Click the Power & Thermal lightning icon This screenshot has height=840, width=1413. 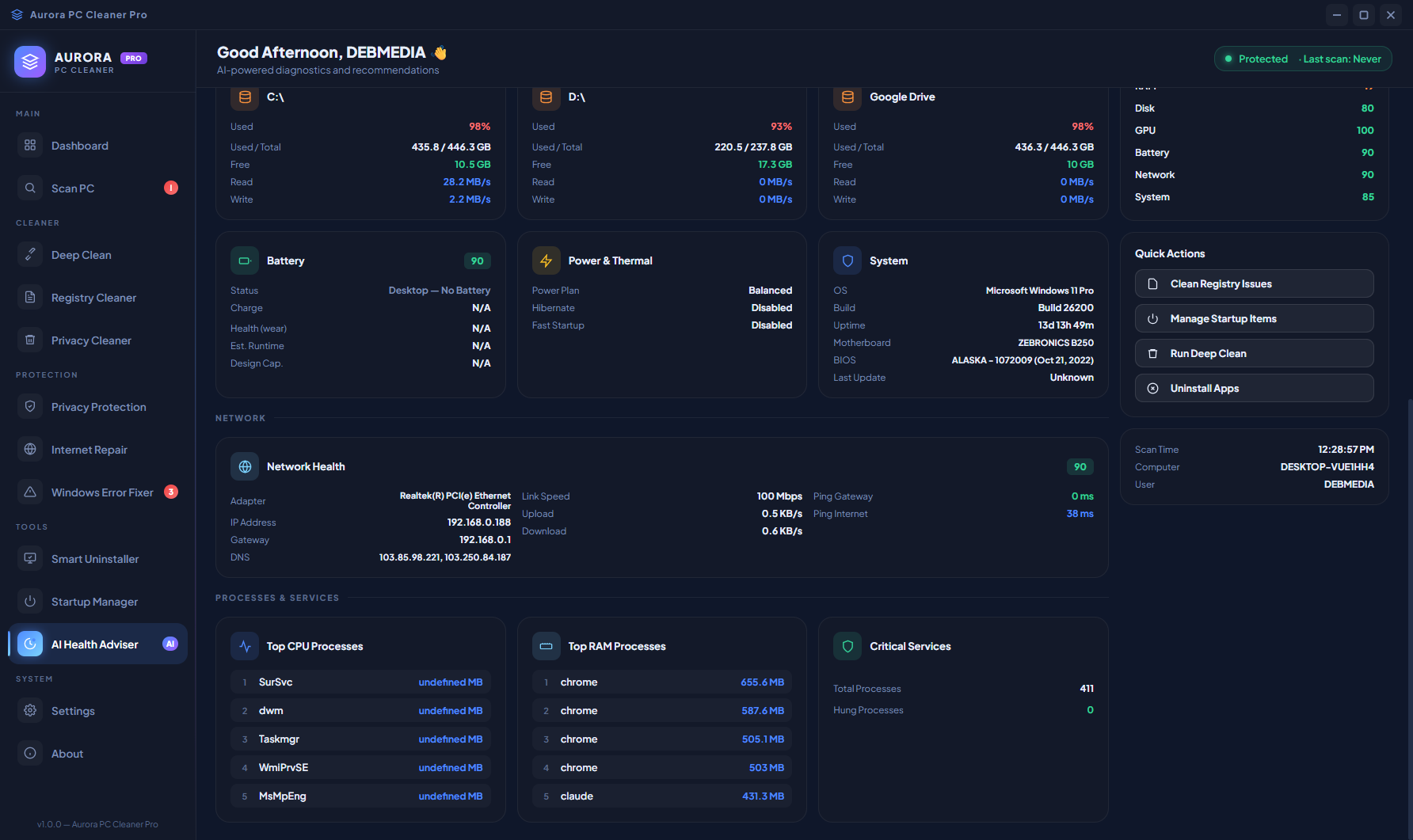point(546,260)
